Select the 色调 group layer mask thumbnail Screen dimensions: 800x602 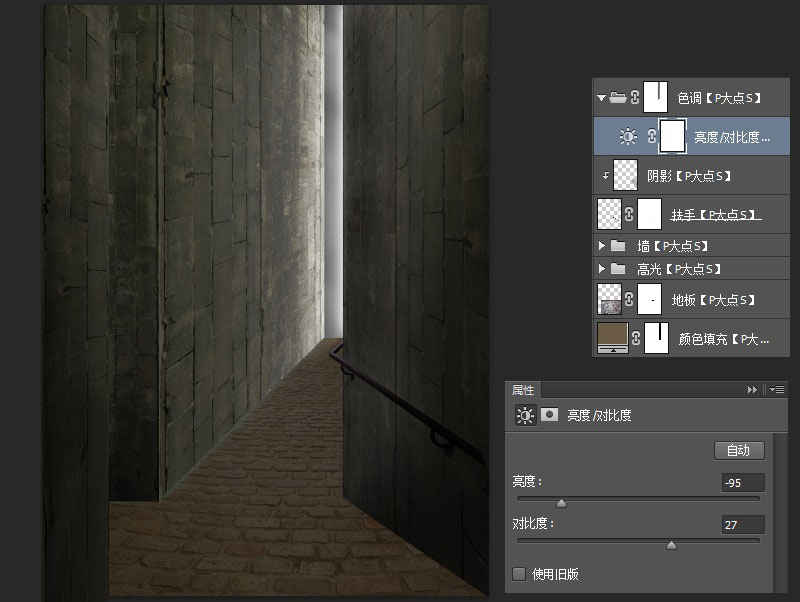click(656, 97)
